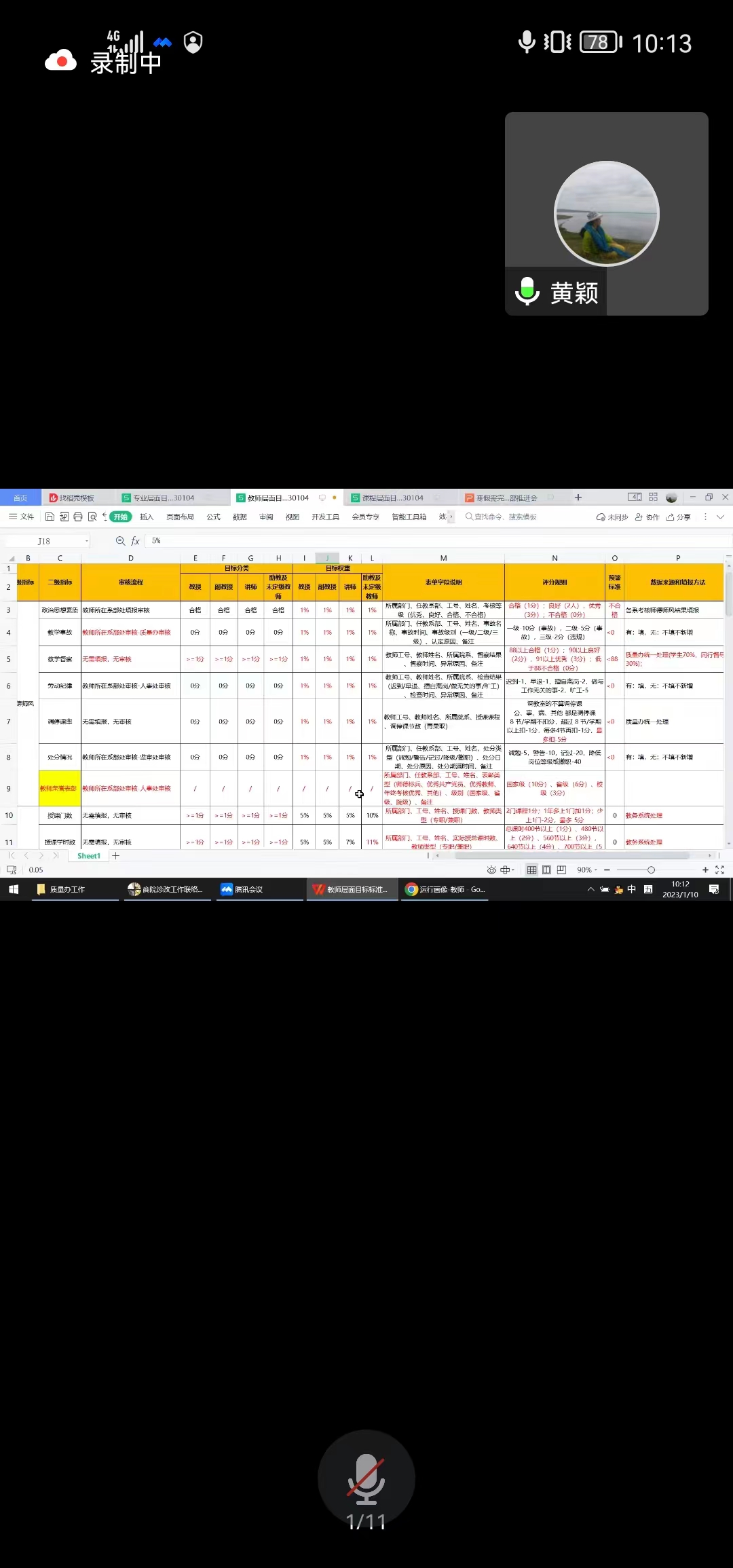Viewport: 733px width, 1568px height.
Task: Open the 智能工具箱 ribbon tab
Action: point(409,517)
